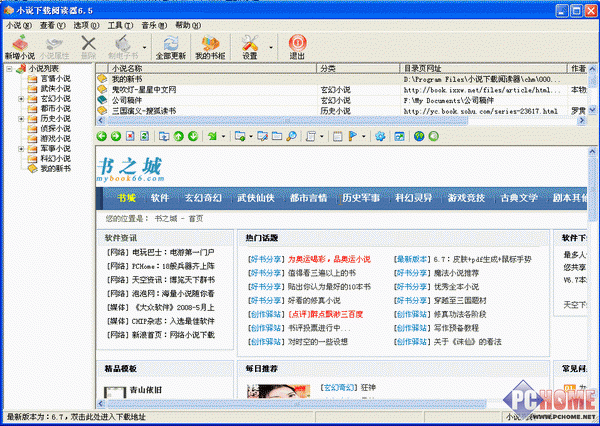
Task: Open the 工具 menu
Action: [x=120, y=25]
